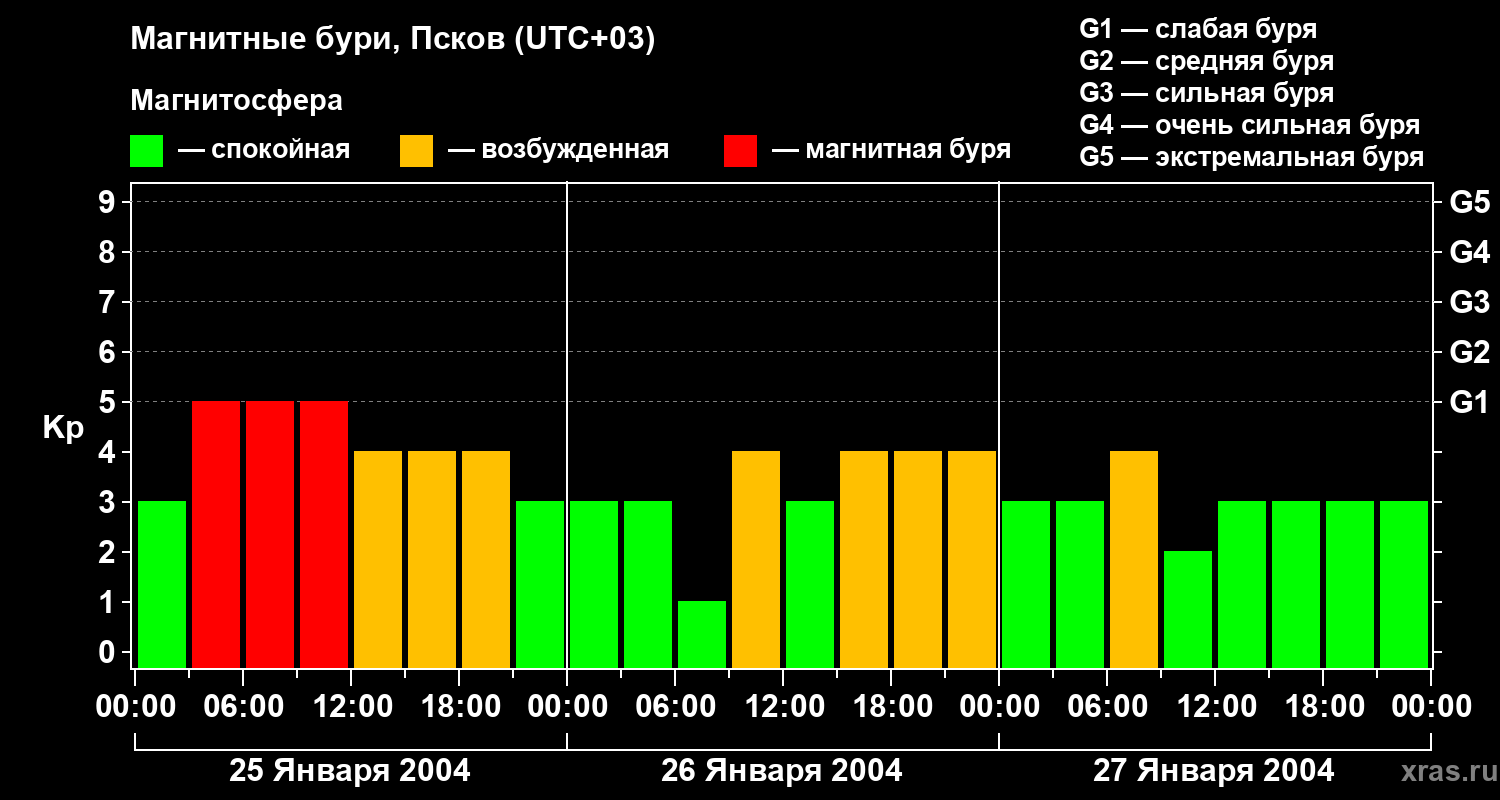Click the very first green bar on 25 January
The image size is (1500, 800).
162,584
